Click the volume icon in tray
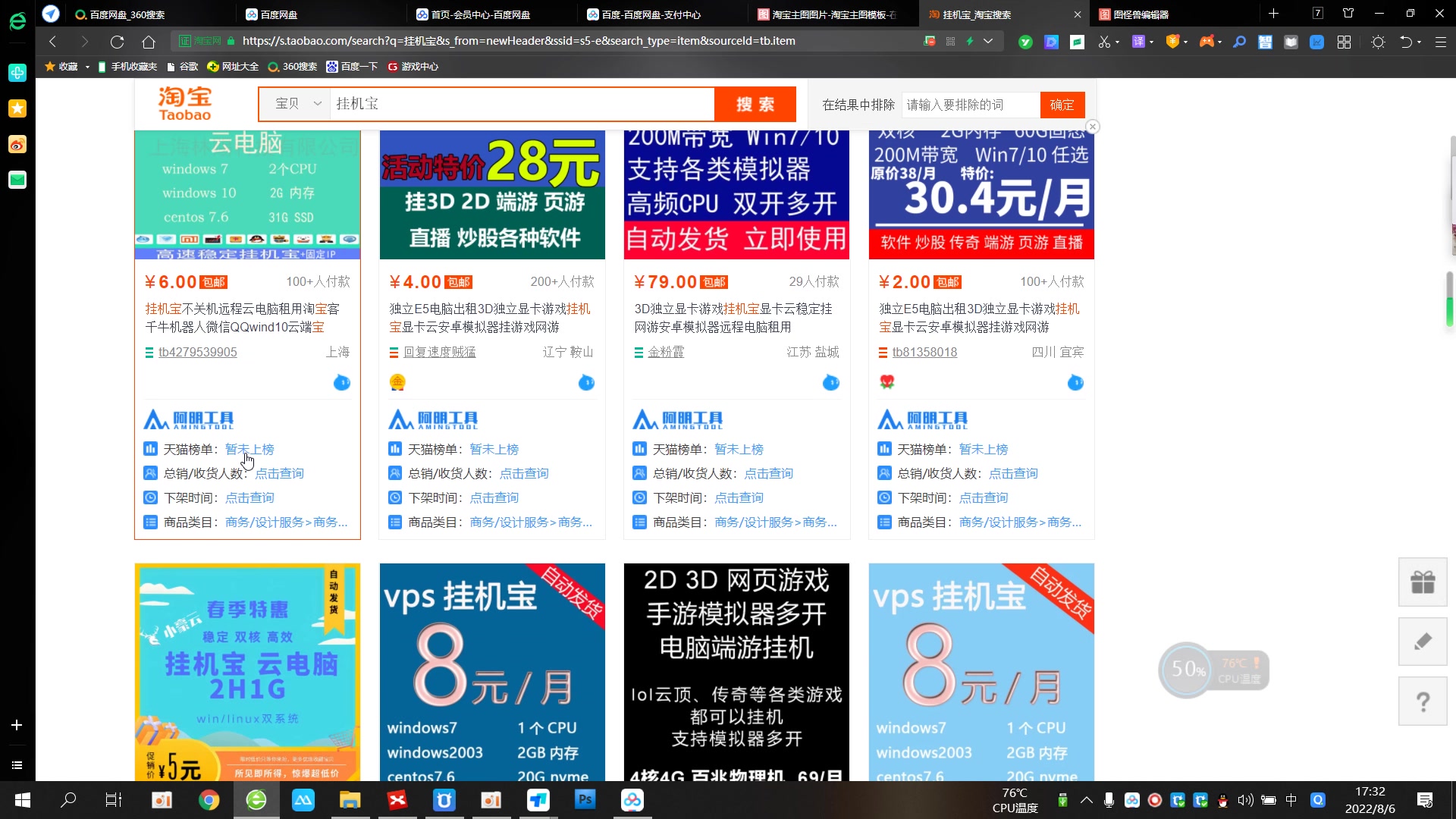The width and height of the screenshot is (1456, 819). click(x=1245, y=800)
